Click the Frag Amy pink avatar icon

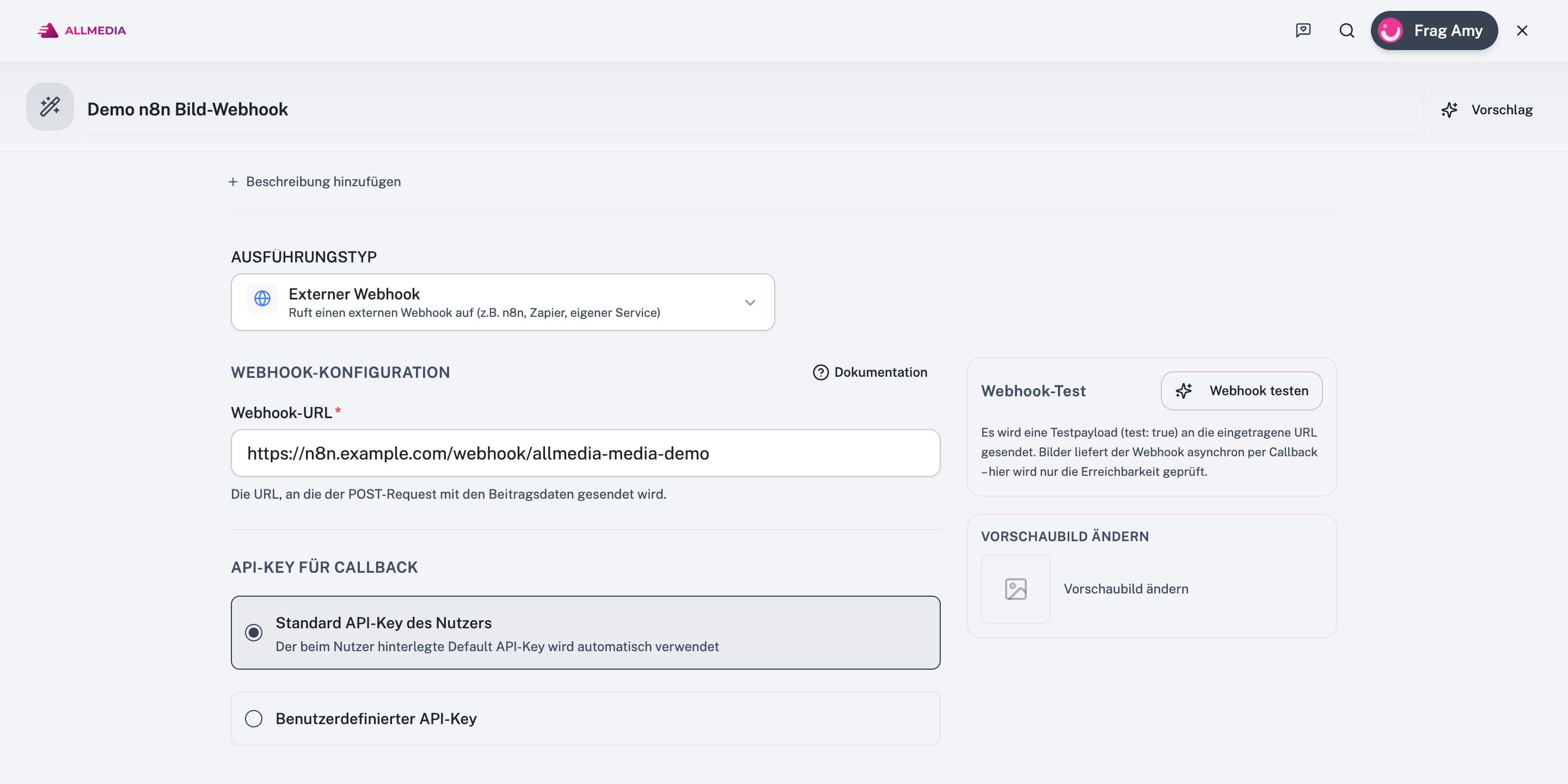click(1391, 30)
